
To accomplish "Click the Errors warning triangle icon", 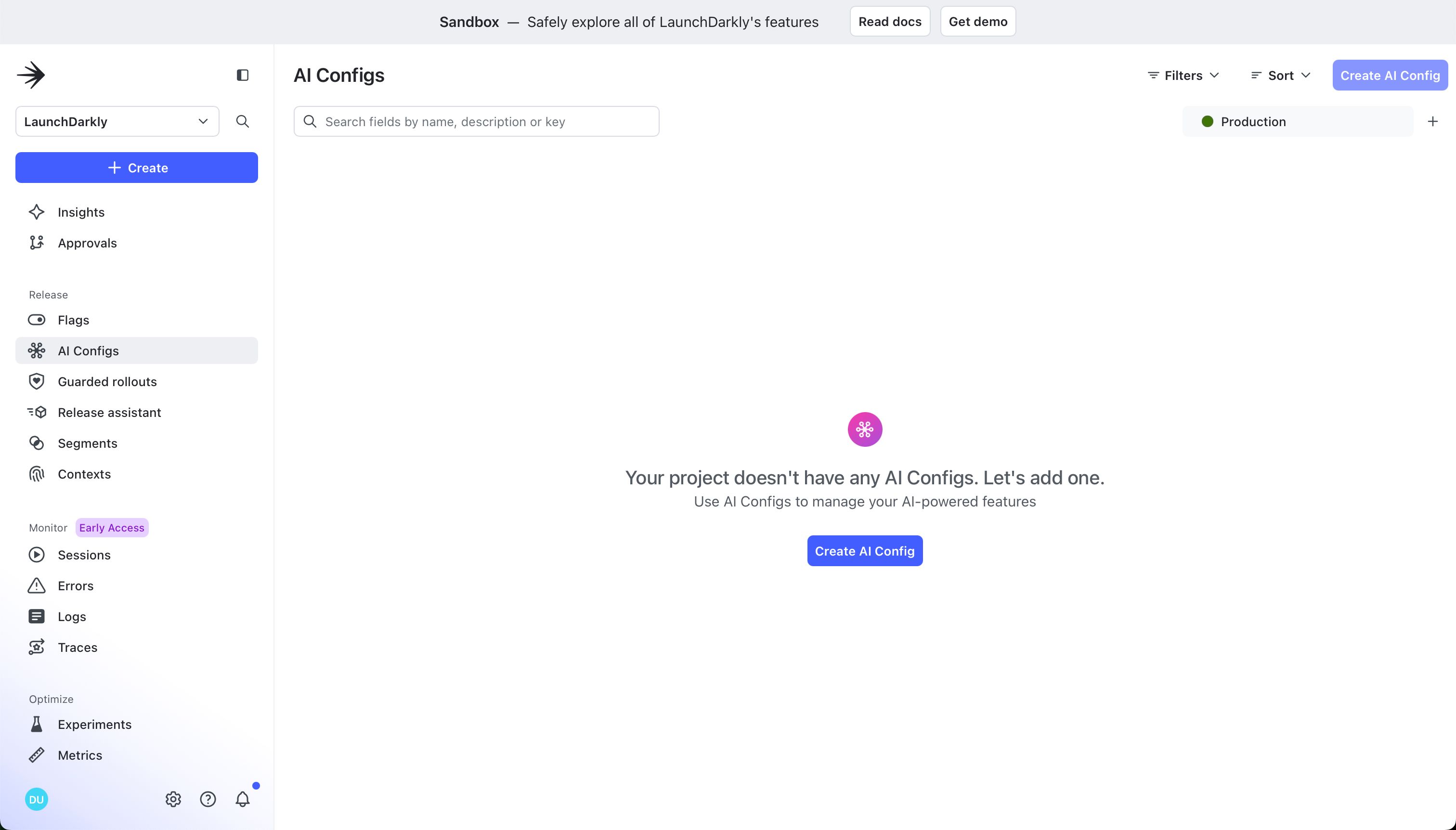I will (x=37, y=585).
